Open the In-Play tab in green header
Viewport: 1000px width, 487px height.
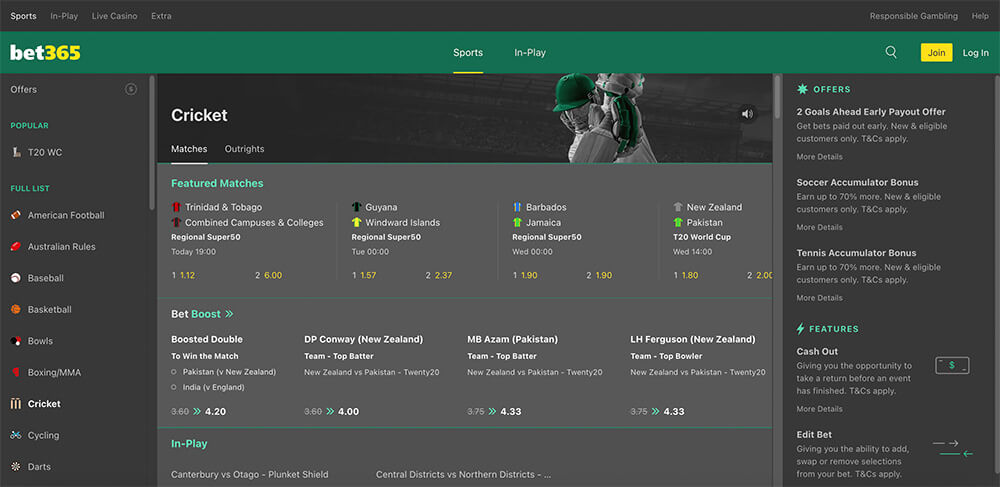tap(530, 53)
